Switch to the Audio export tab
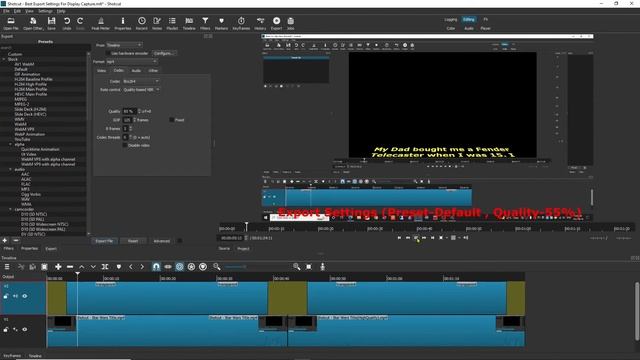 (136, 71)
